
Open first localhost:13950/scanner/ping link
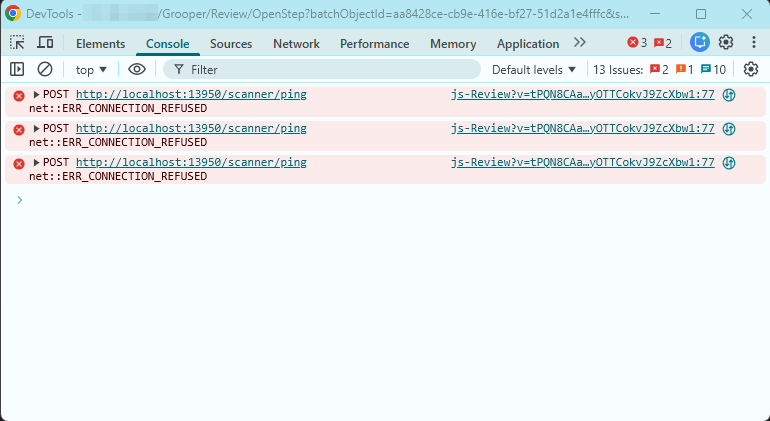191,94
